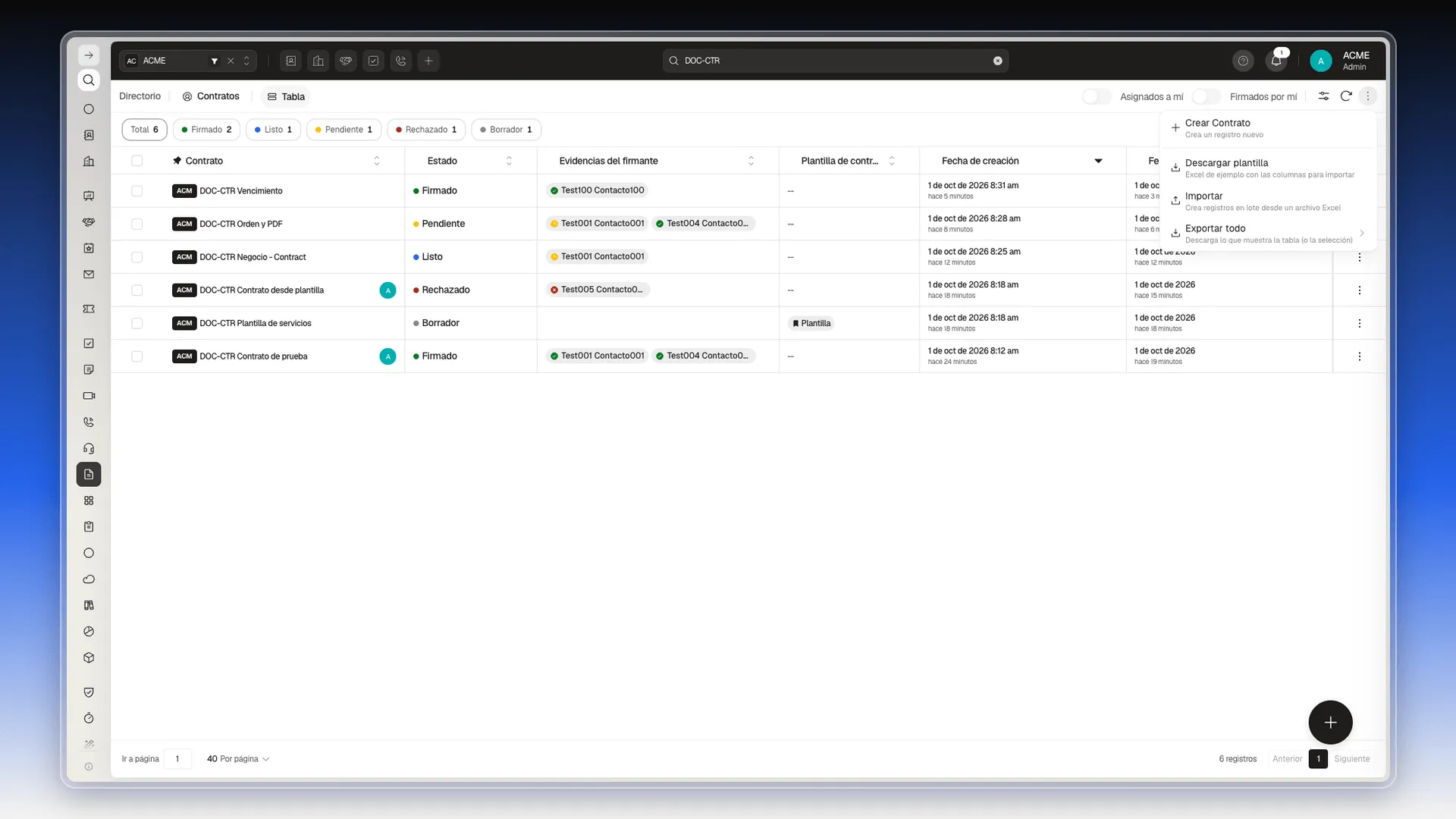Click the Directorio breadcrumb link
The height and width of the screenshot is (819, 1456).
[x=140, y=96]
